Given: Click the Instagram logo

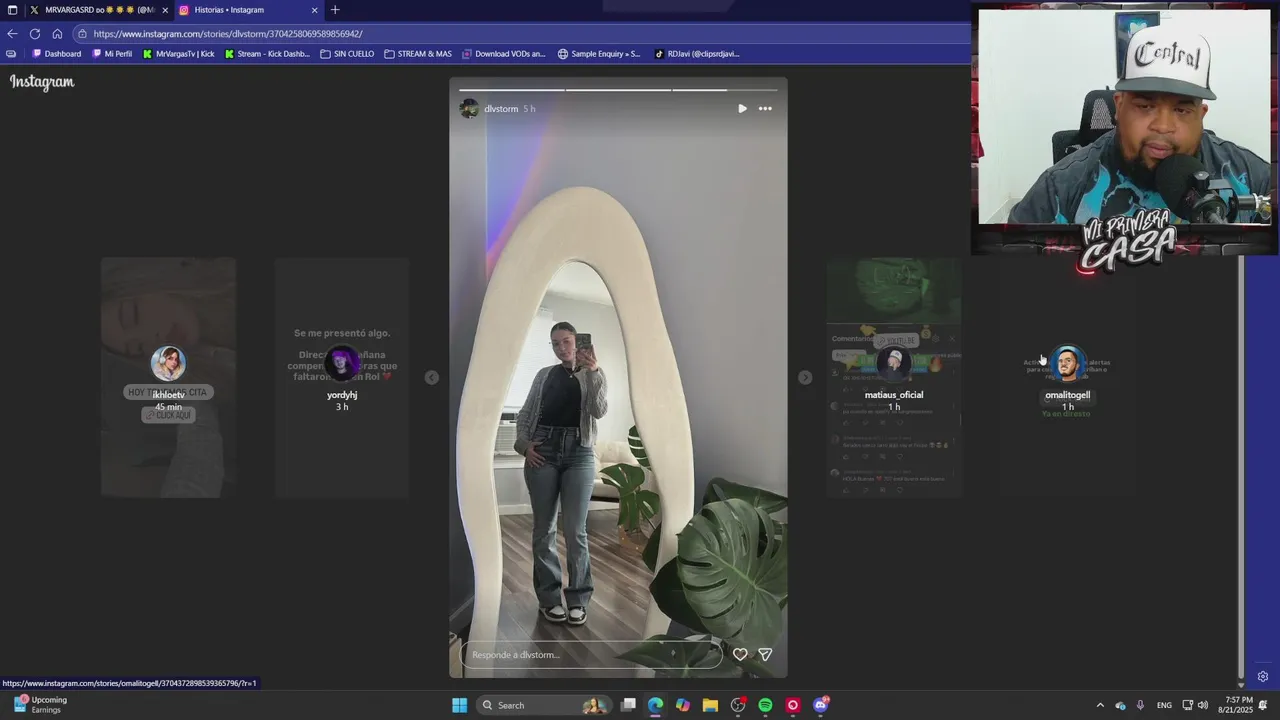Looking at the screenshot, I should pyautogui.click(x=42, y=82).
